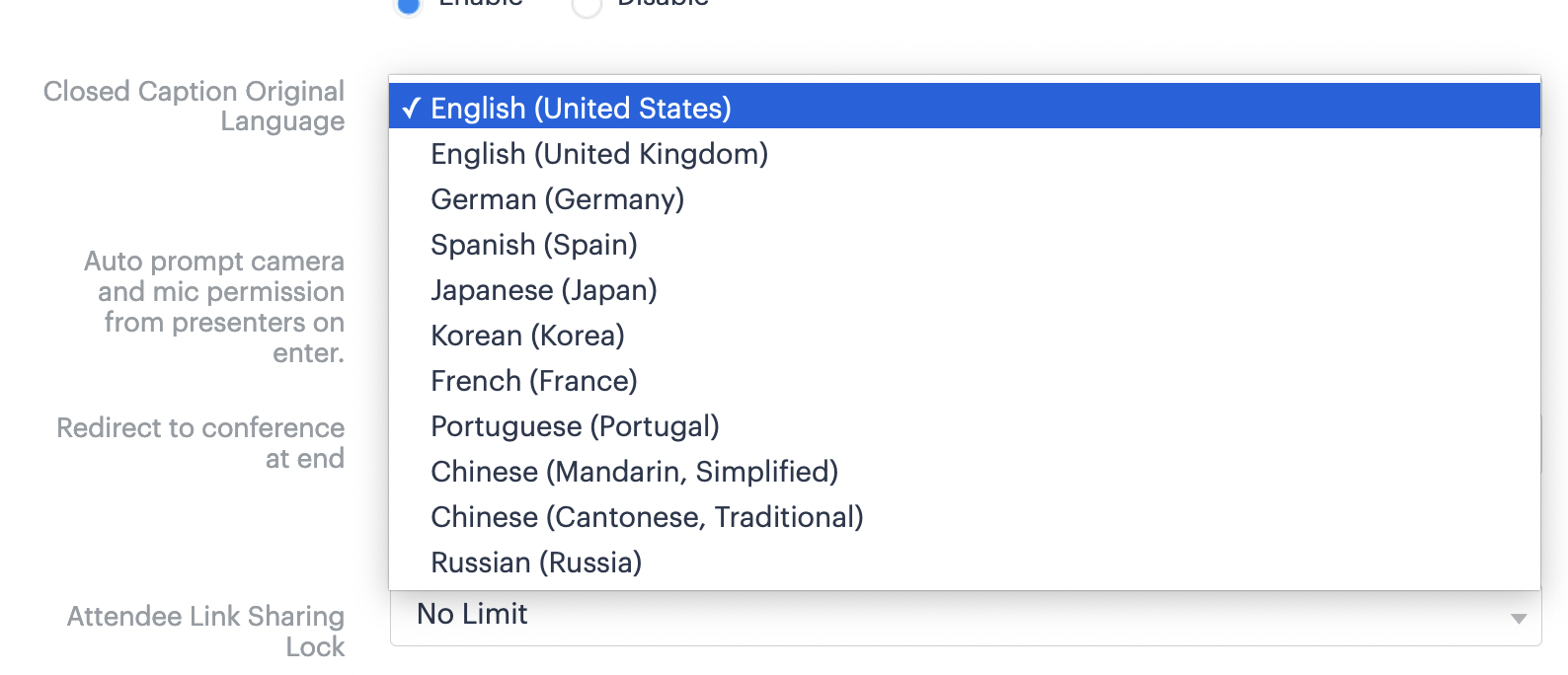Choose Russian (Russia) caption language

[536, 562]
